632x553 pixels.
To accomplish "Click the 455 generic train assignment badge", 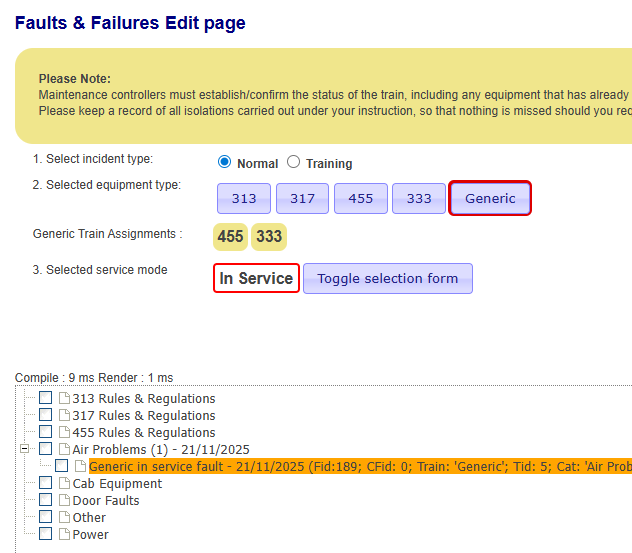I will pyautogui.click(x=231, y=237).
